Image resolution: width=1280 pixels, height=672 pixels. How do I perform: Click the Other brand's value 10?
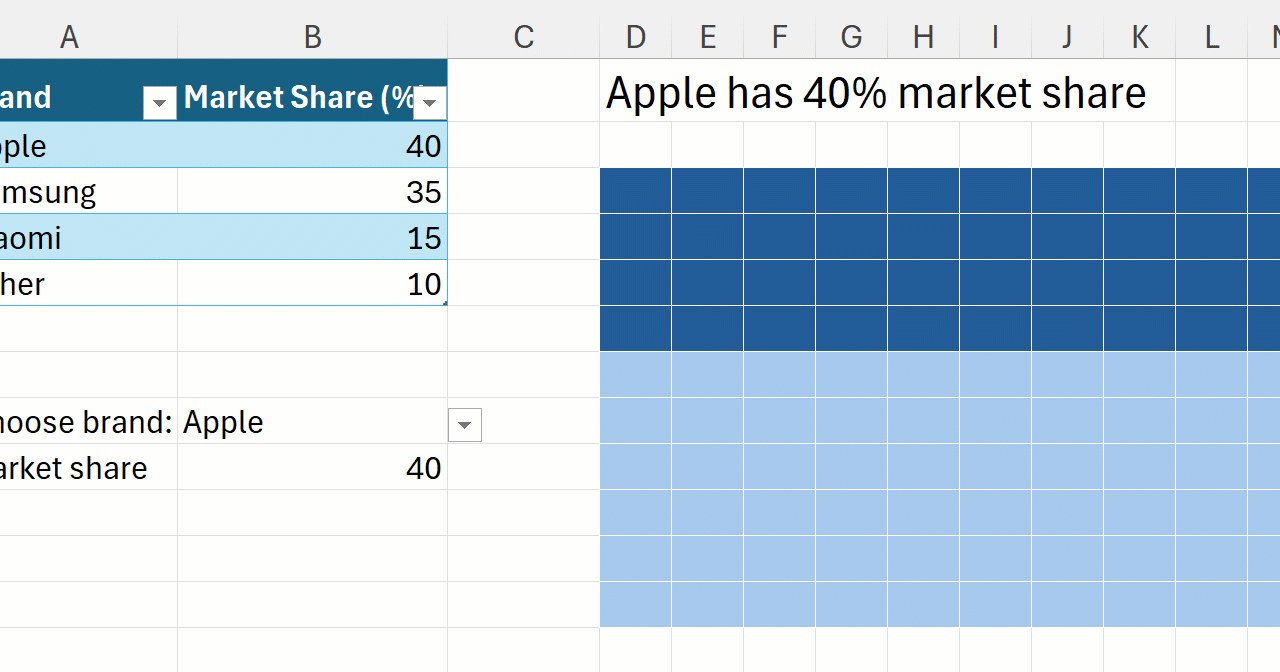pyautogui.click(x=312, y=284)
